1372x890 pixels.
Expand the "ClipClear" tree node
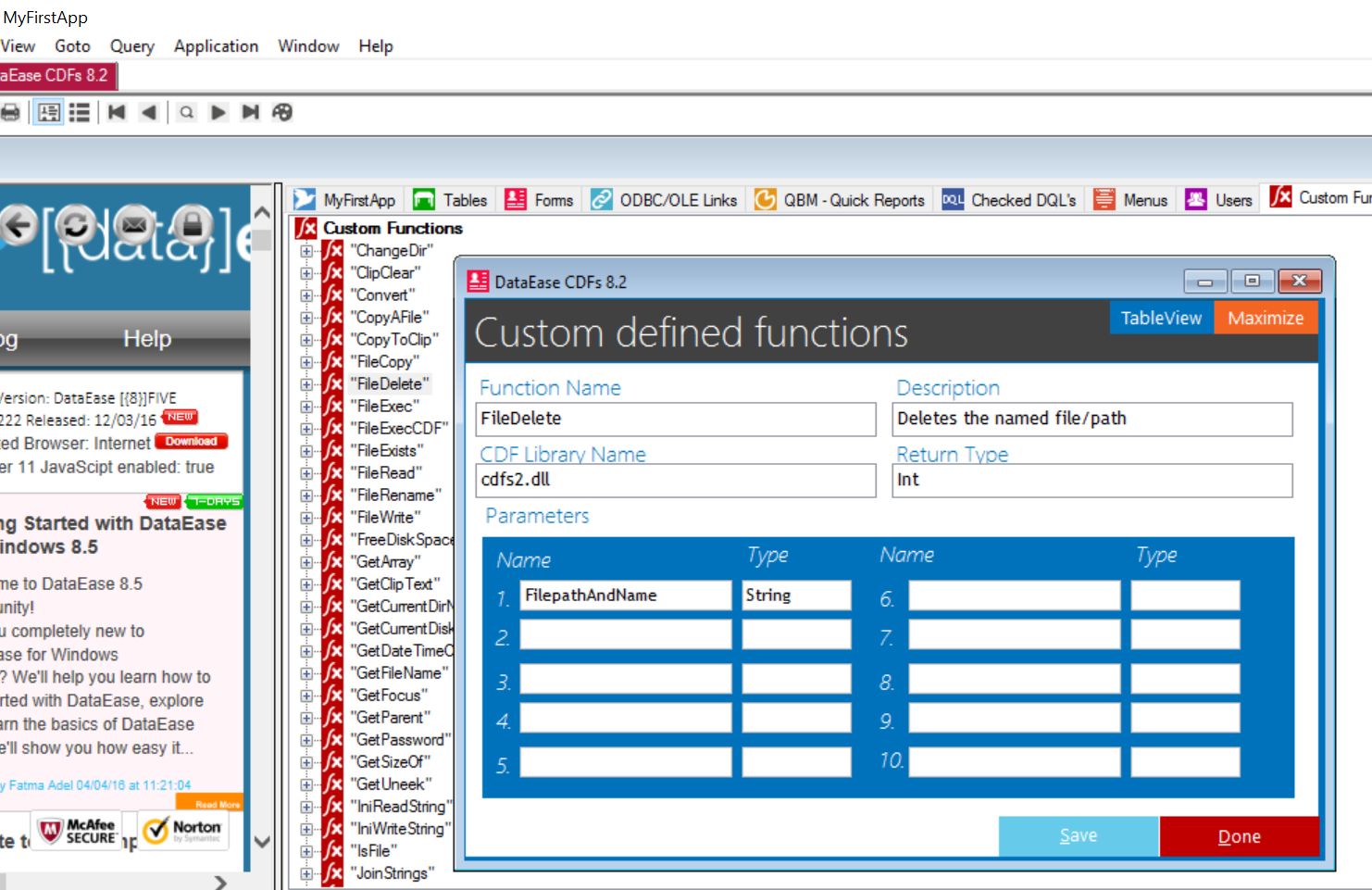pos(306,273)
